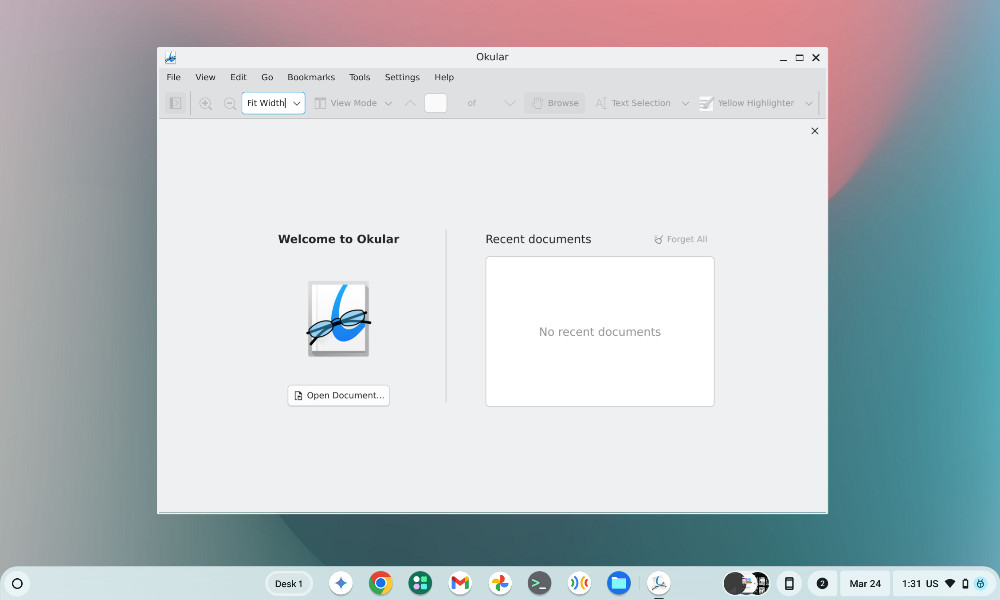1000x600 pixels.
Task: Click the Forget All button
Action: pos(680,239)
